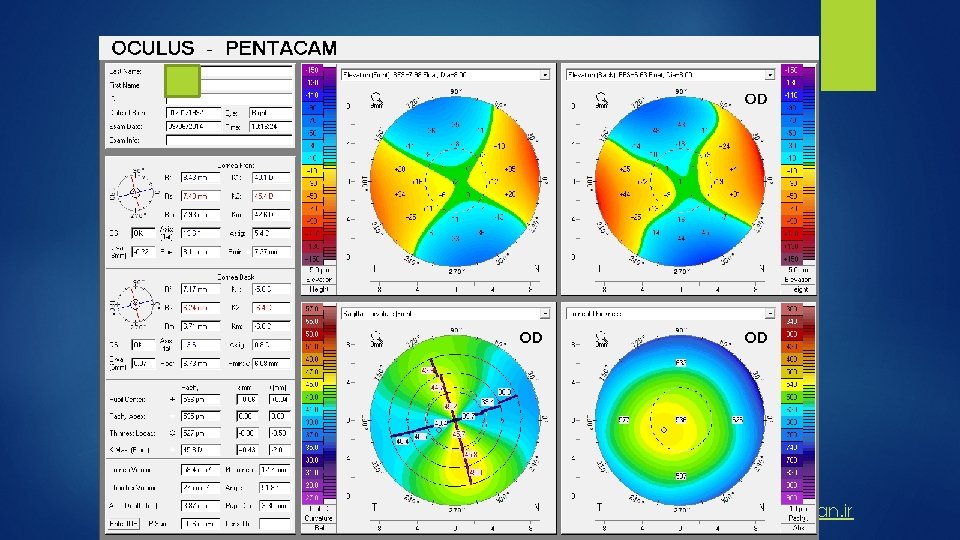Screen dimensions: 960x540
Task: Click Height label under front elevation scale
Action: coord(318,289)
